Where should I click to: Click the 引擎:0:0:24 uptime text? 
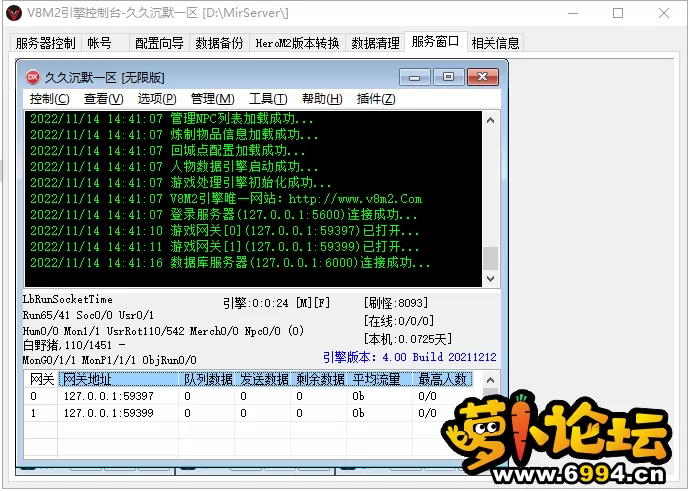point(276,303)
